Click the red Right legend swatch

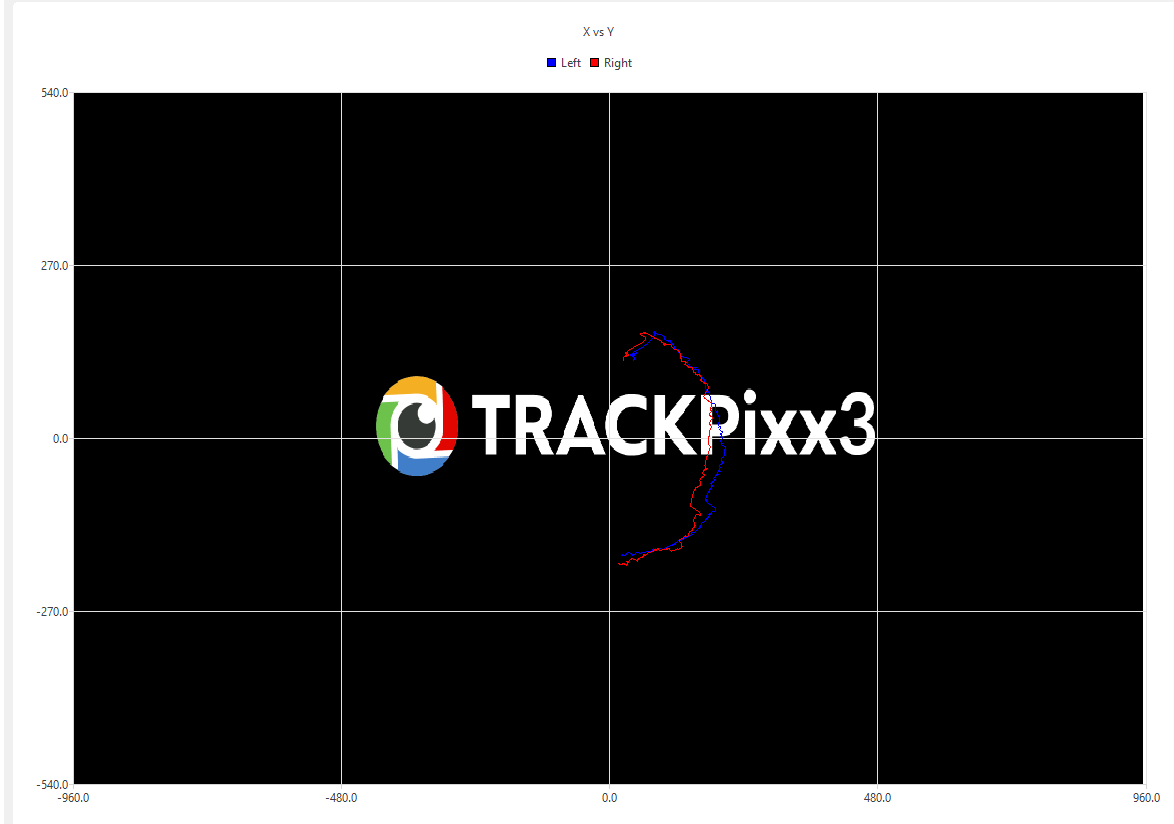point(594,63)
